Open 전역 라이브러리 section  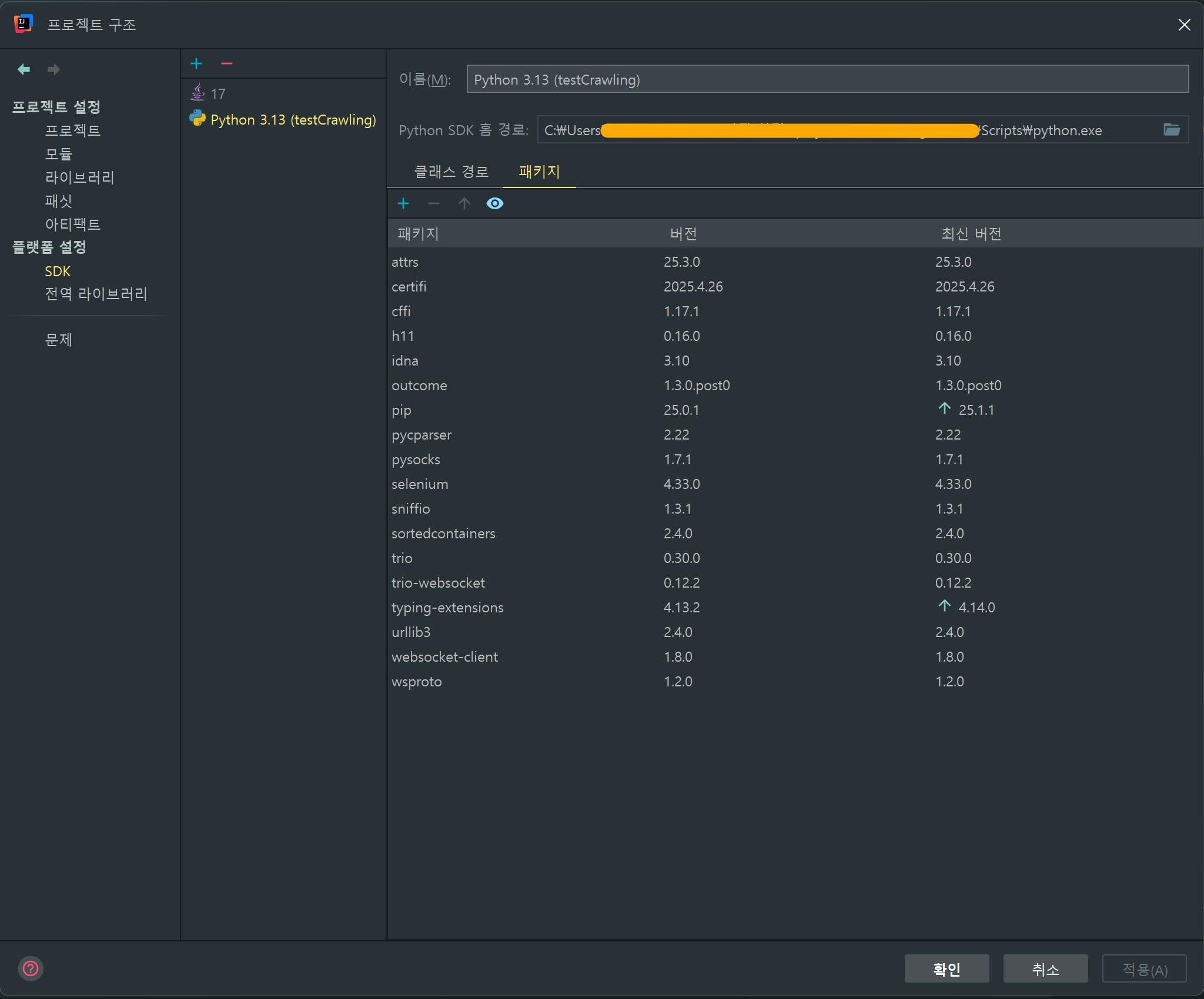[96, 294]
